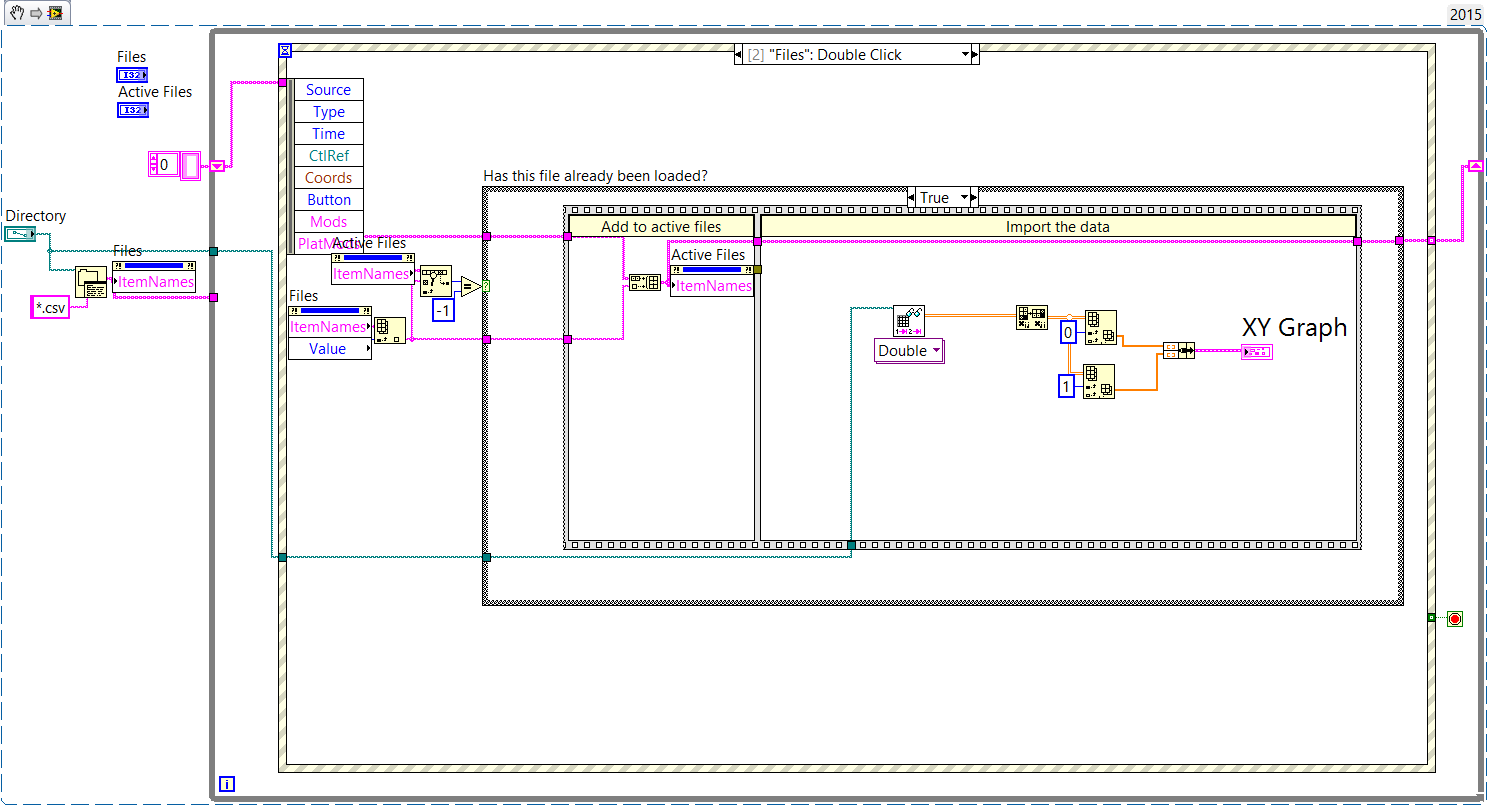
Task: Click the red loop stop condition terminal
Action: coord(1454,619)
